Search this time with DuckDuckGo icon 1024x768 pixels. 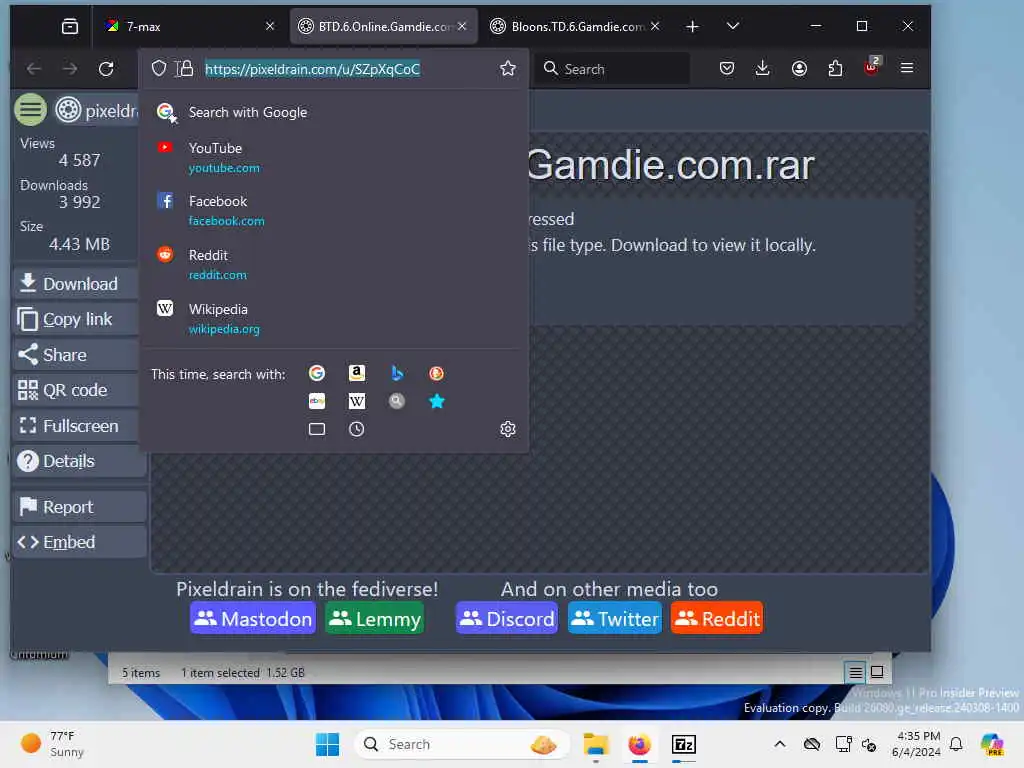point(436,373)
